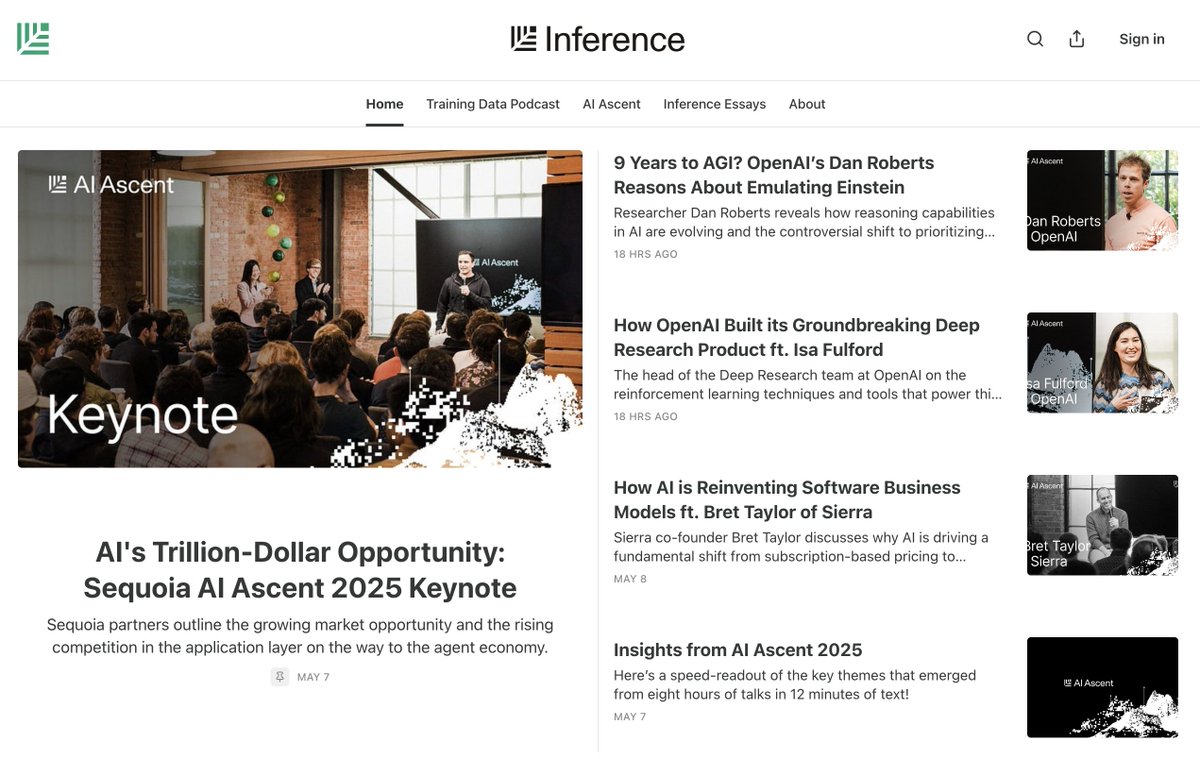The image size is (1200, 759).
Task: Click the Isa Fulford OpenAI thumbnail
Action: point(1102,363)
